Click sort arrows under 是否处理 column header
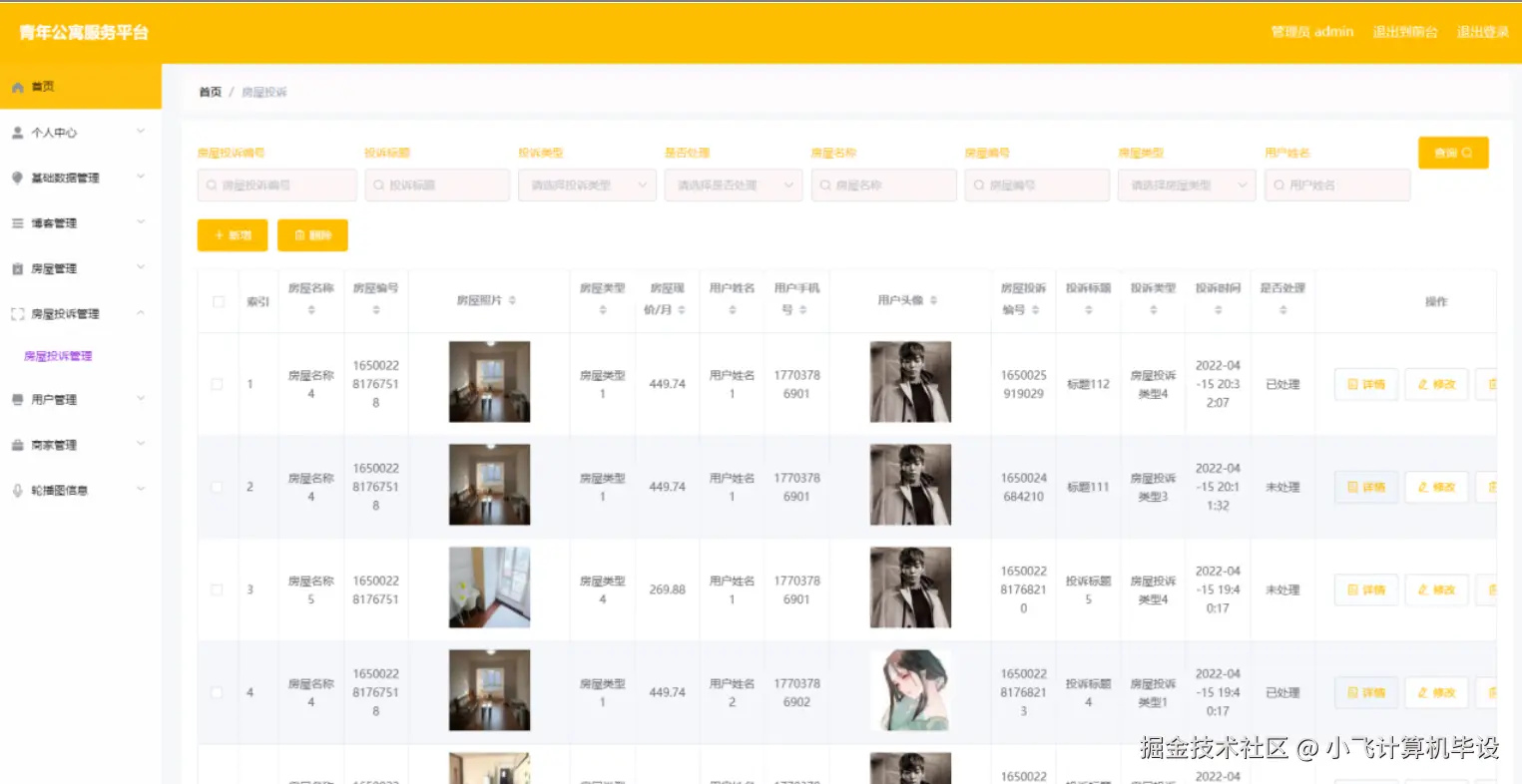 (x=1283, y=310)
